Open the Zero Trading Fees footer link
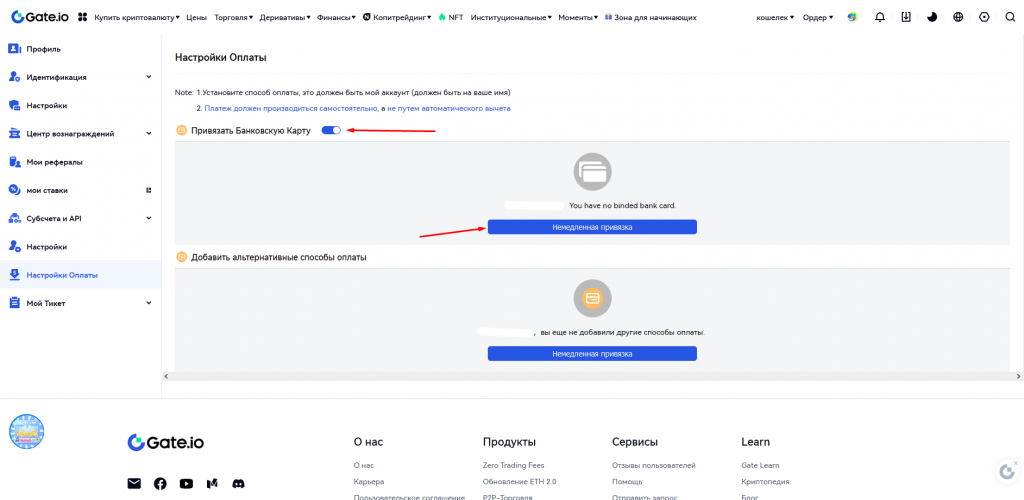The height and width of the screenshot is (500, 1024). pos(513,465)
